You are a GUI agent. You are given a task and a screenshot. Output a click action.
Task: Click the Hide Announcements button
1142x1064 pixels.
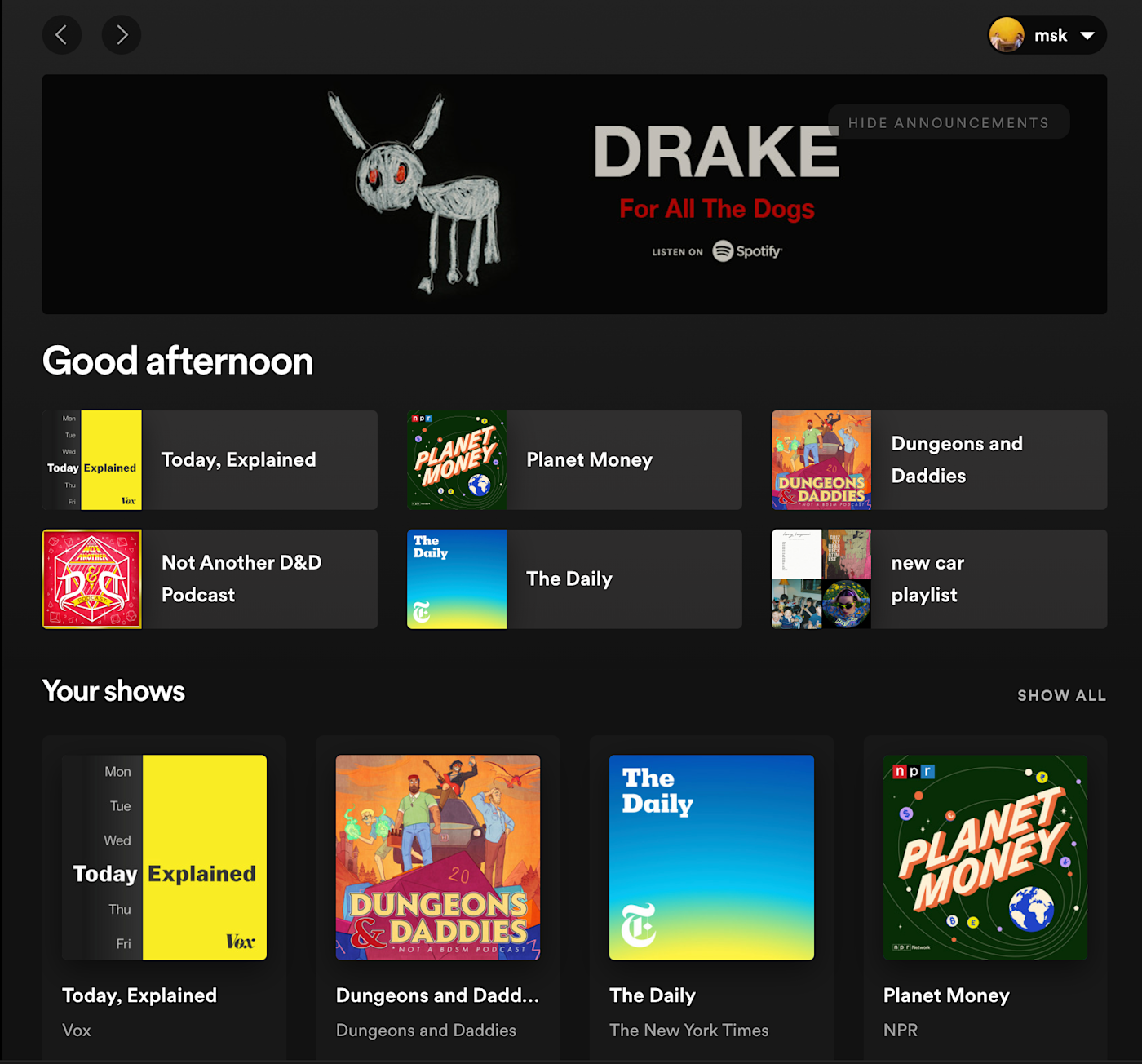949,122
